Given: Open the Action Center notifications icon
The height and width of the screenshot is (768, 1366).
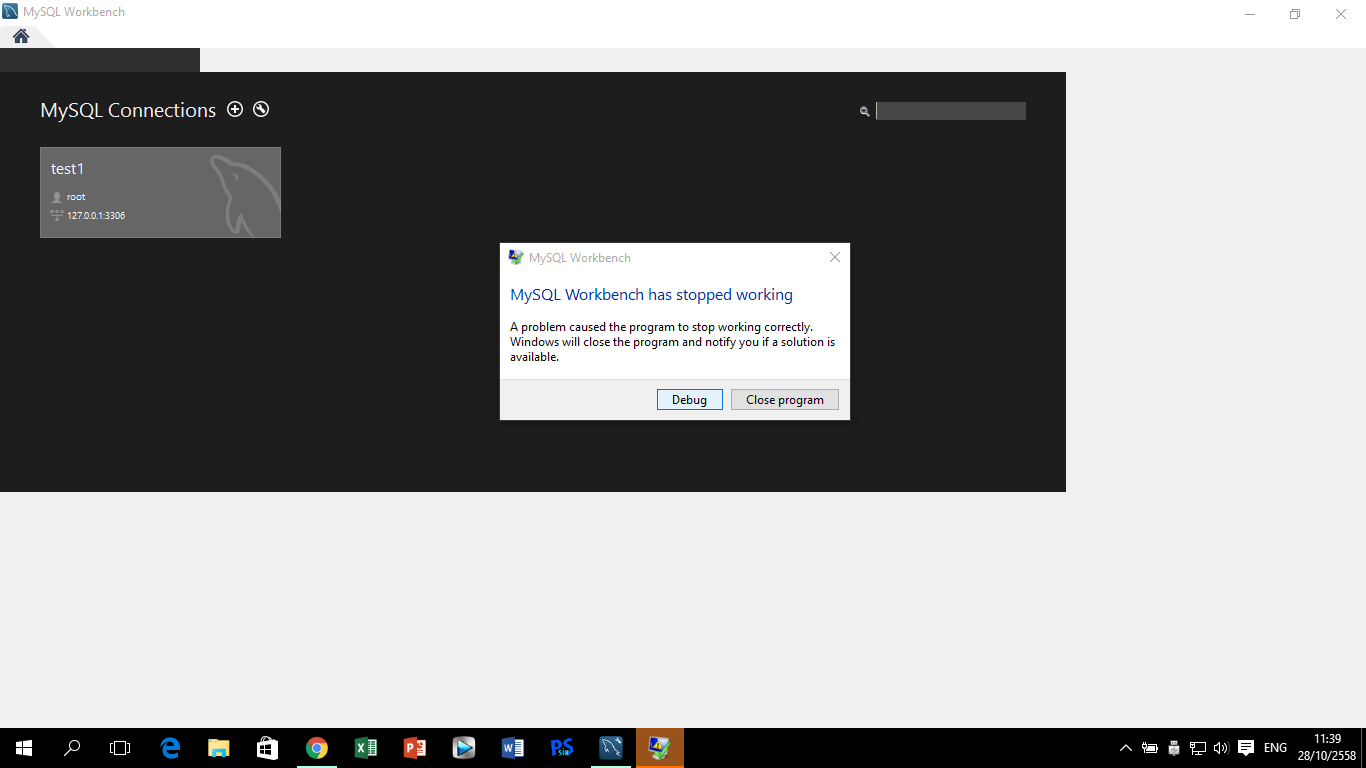Looking at the screenshot, I should pyautogui.click(x=1246, y=747).
